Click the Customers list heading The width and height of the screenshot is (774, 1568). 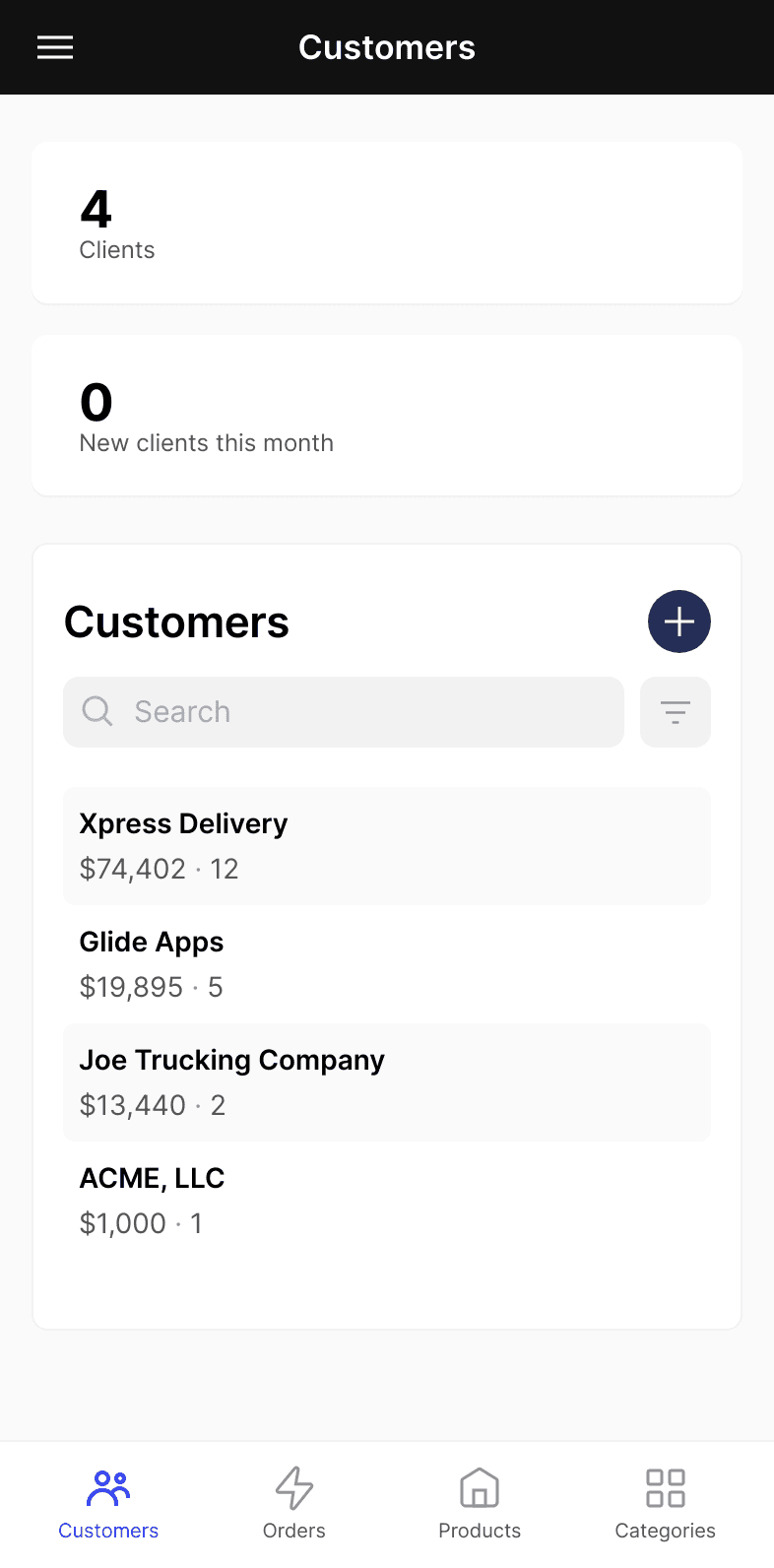tap(177, 622)
